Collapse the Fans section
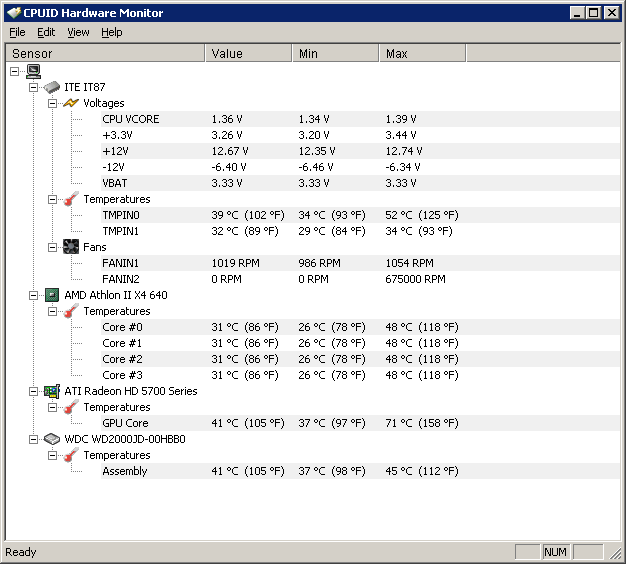This screenshot has height=564, width=626. tap(52, 247)
